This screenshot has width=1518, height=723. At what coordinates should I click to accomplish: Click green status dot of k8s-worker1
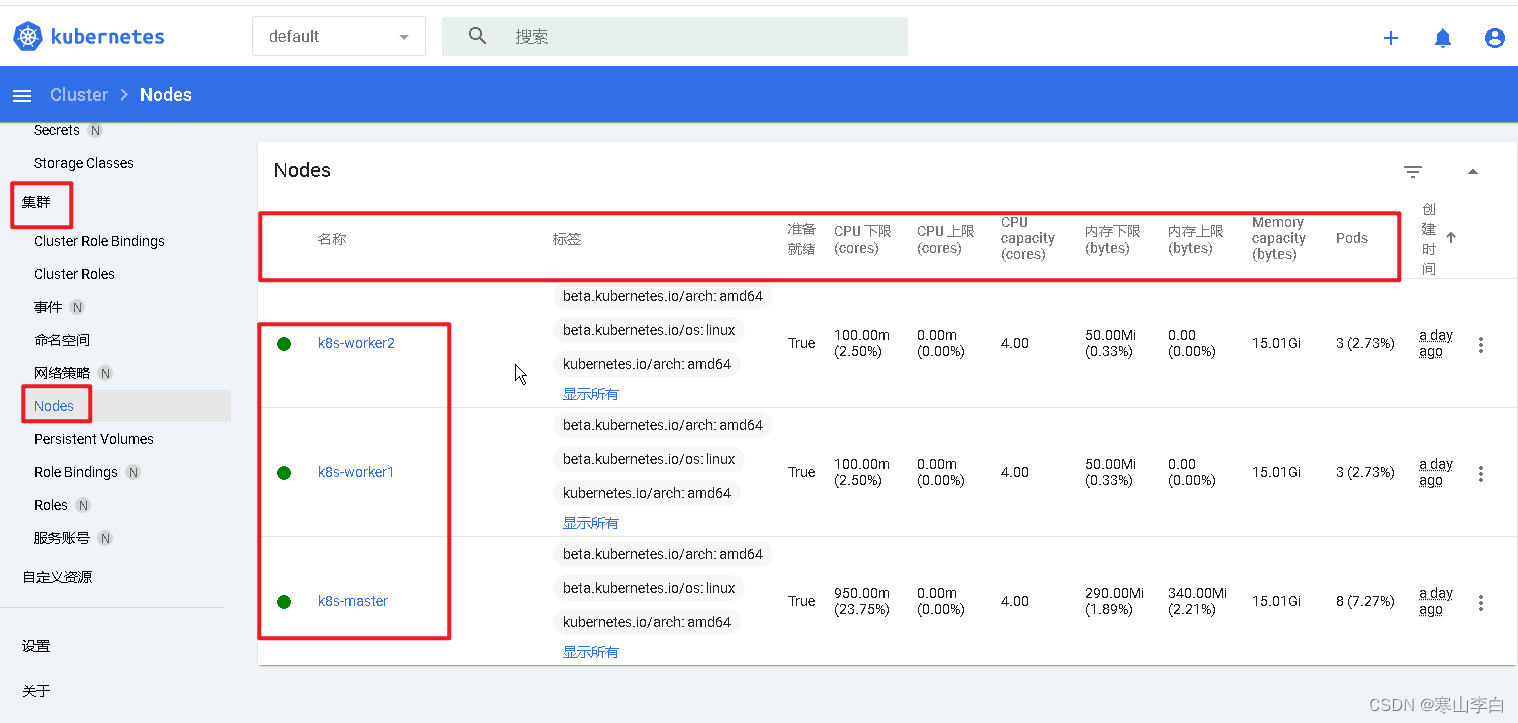point(284,473)
